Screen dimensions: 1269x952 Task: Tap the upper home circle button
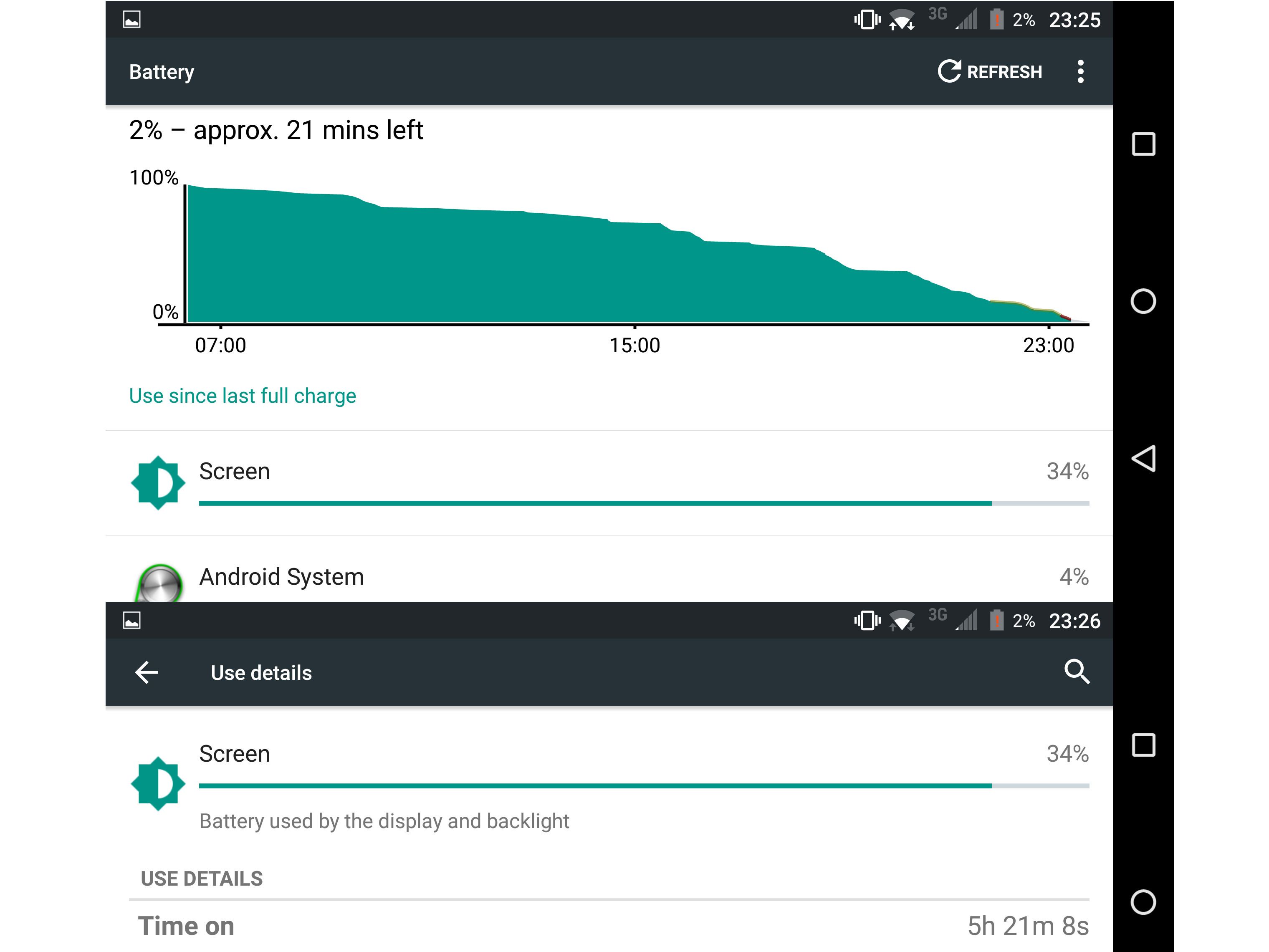pos(1143,301)
